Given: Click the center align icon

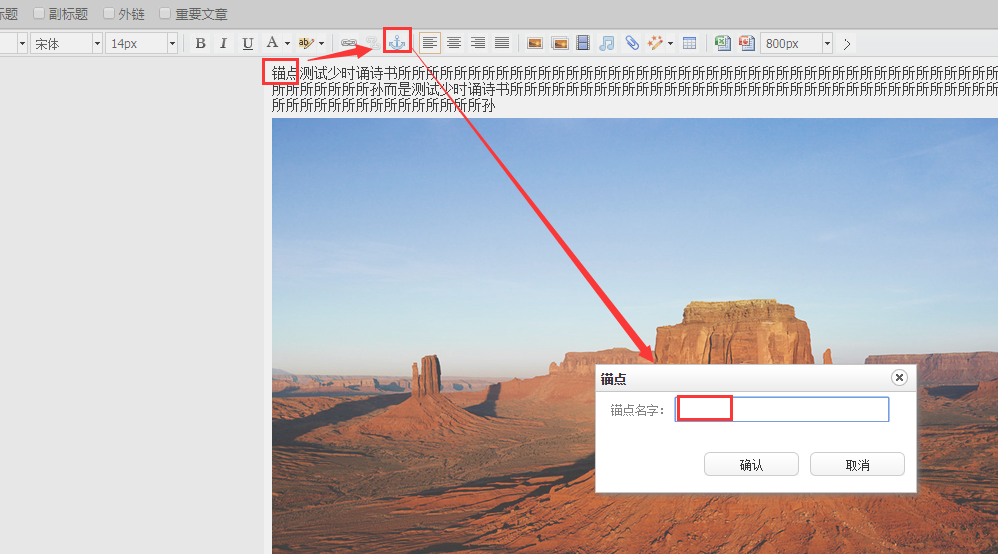Looking at the screenshot, I should pos(454,43).
